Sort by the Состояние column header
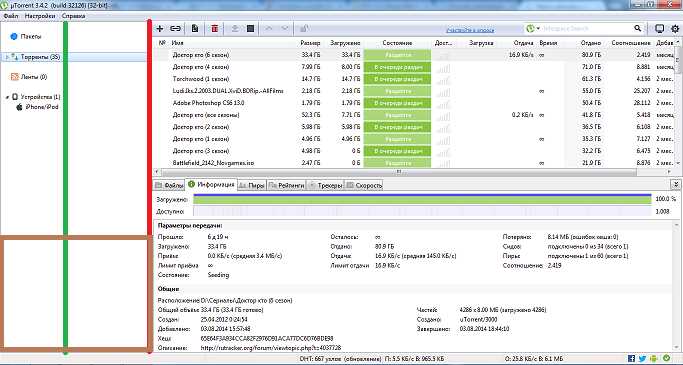The height and width of the screenshot is (365, 683). (397, 43)
